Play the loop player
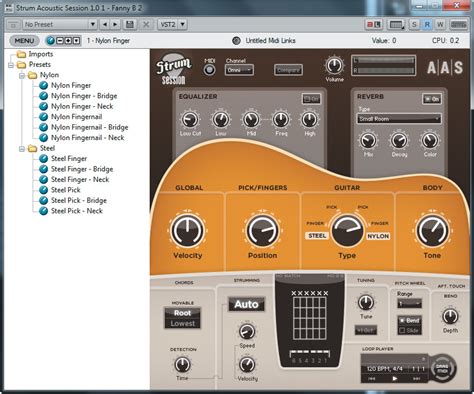474x394 pixels. pos(395,379)
